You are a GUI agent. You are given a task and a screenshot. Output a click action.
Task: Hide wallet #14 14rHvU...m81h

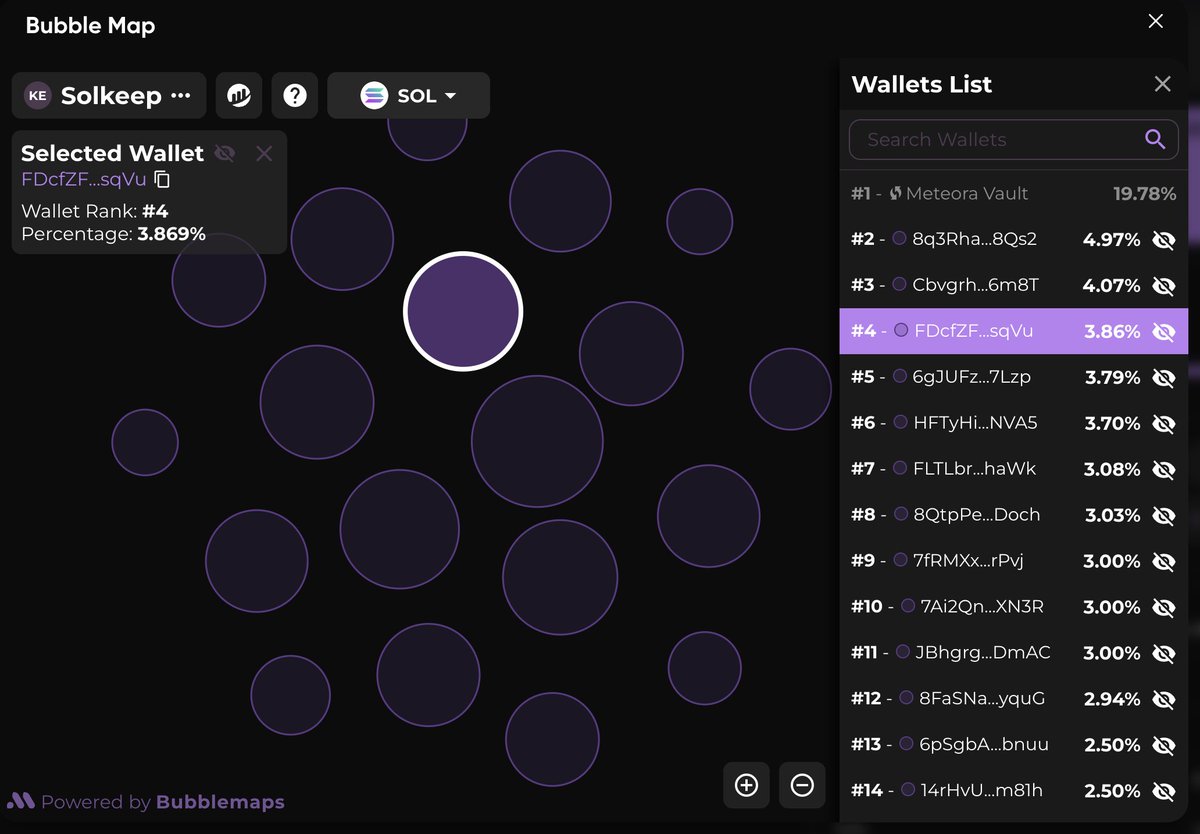[1163, 791]
